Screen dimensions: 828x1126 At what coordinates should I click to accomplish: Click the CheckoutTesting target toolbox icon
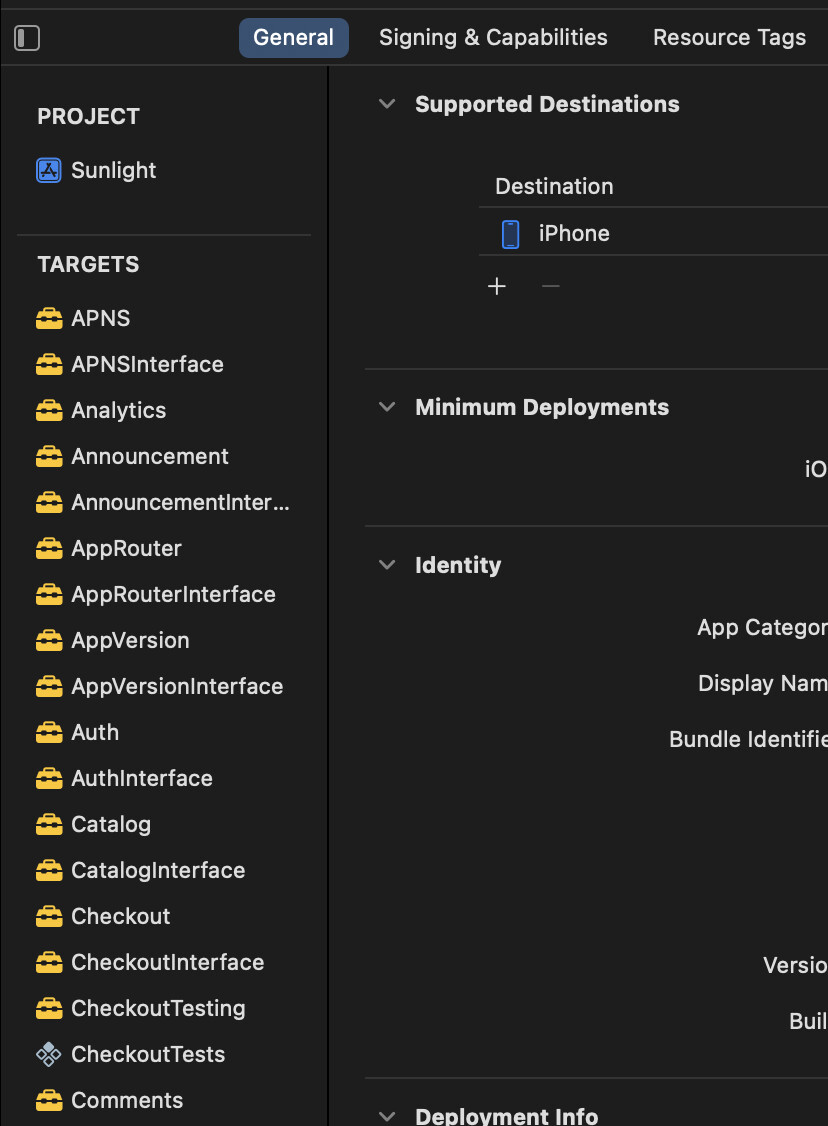coord(49,1008)
